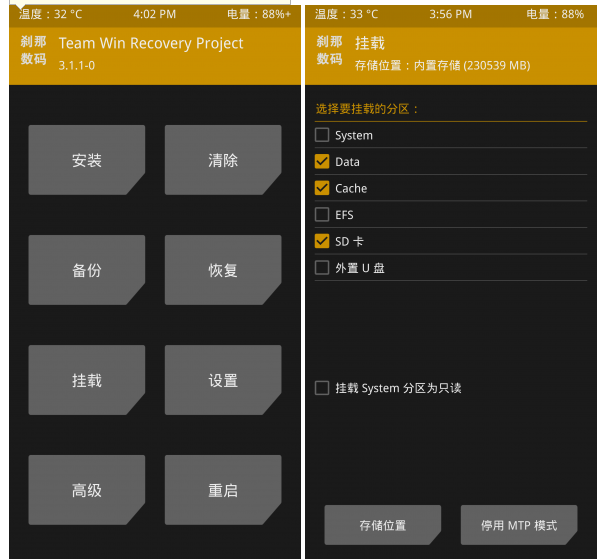Click the 存储位置 button
Image resolution: width=606 pixels, height=559 pixels.
click(x=383, y=525)
